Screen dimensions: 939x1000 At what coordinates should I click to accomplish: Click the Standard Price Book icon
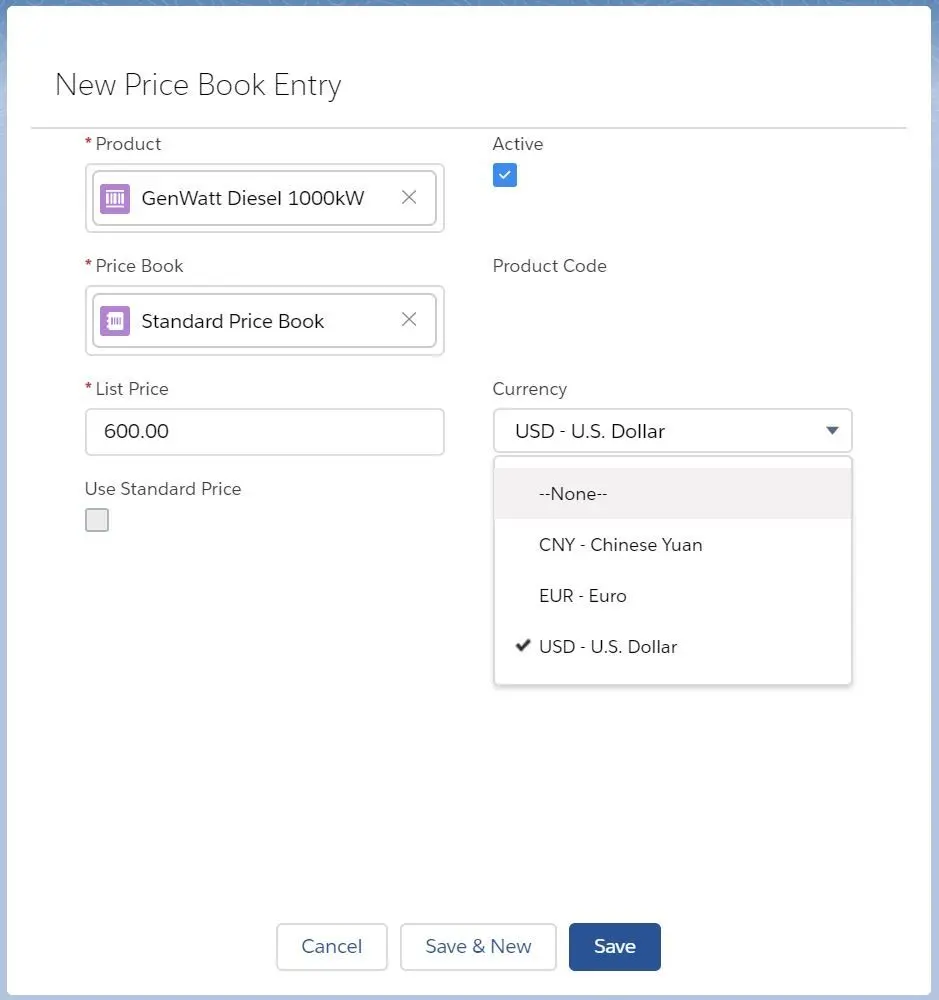pos(115,321)
